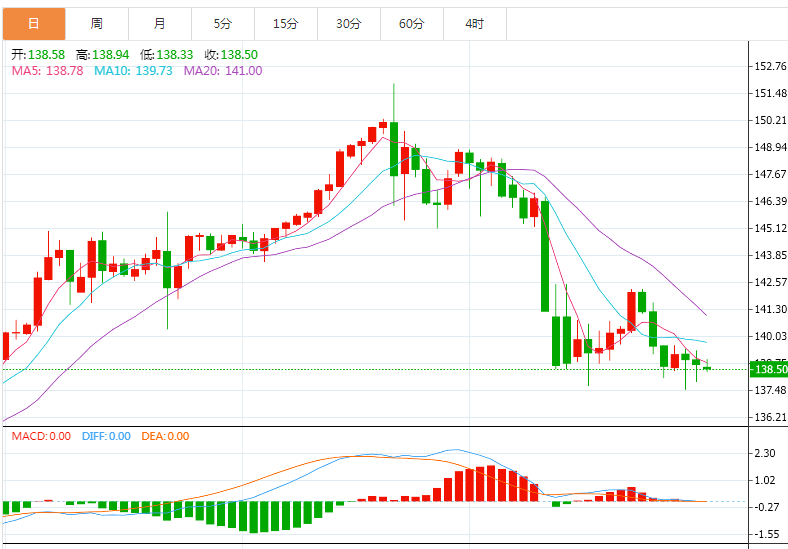Click the DIFF: 0.00 indicator label
This screenshot has width=788, height=549.
point(106,436)
